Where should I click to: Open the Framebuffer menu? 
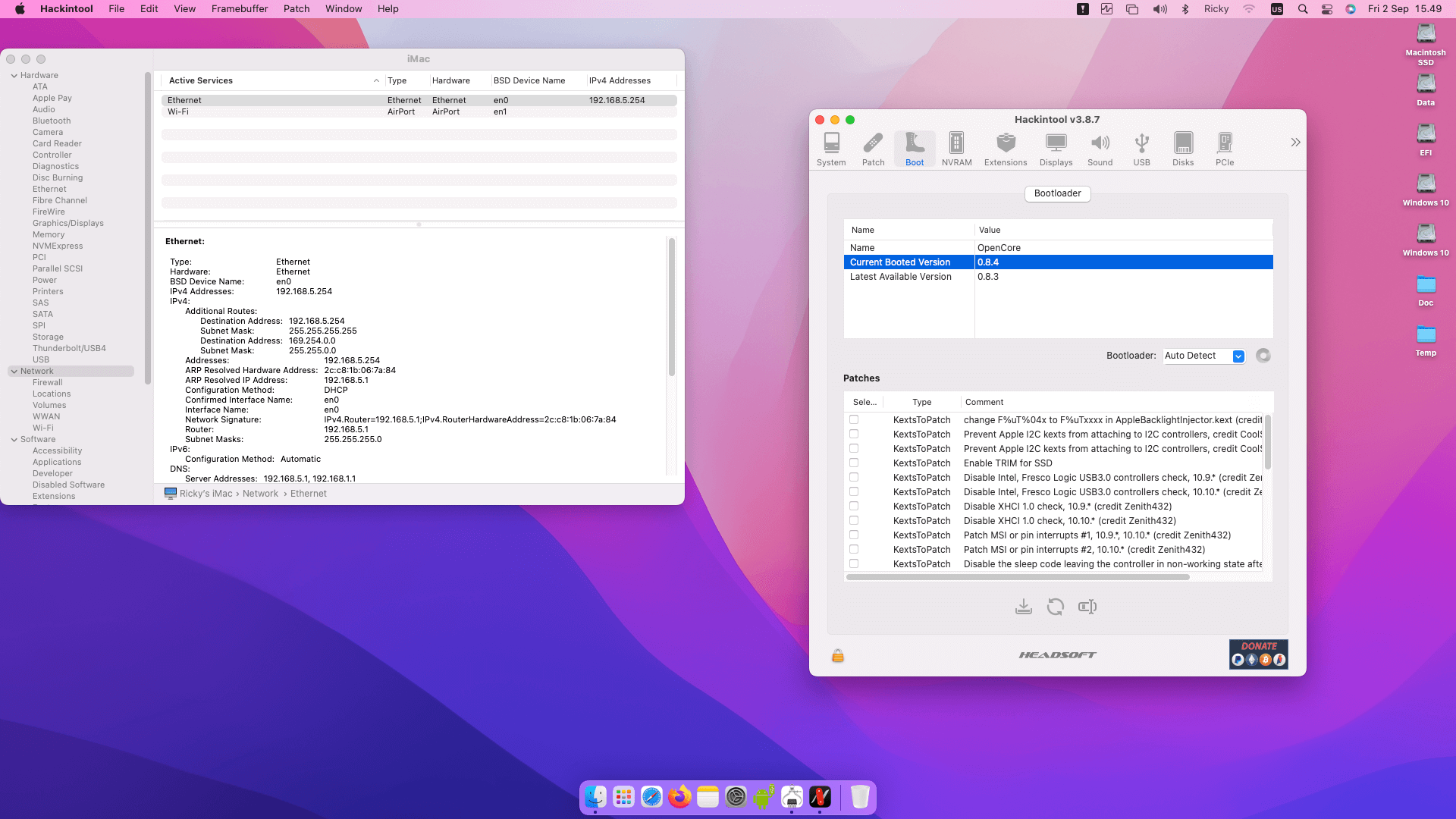point(240,8)
